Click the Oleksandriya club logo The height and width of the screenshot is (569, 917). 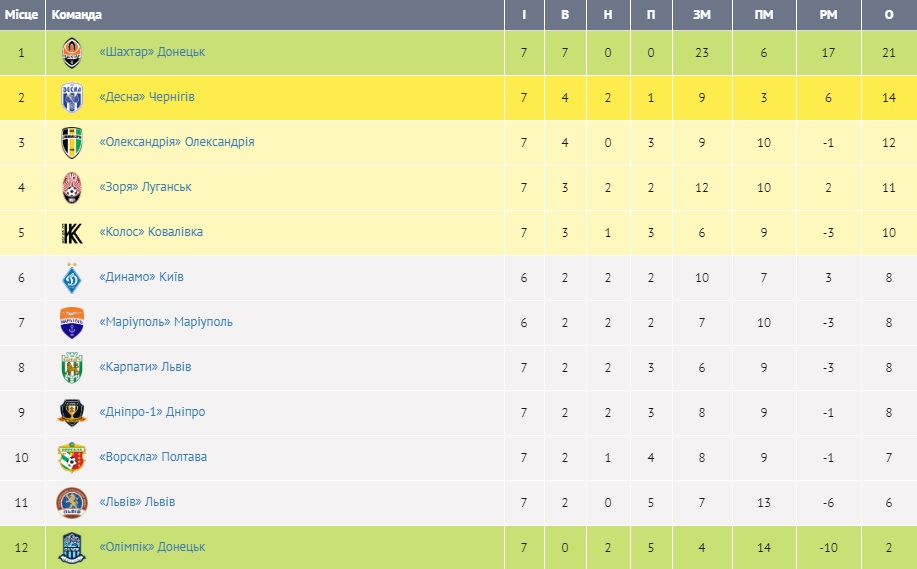[x=72, y=142]
